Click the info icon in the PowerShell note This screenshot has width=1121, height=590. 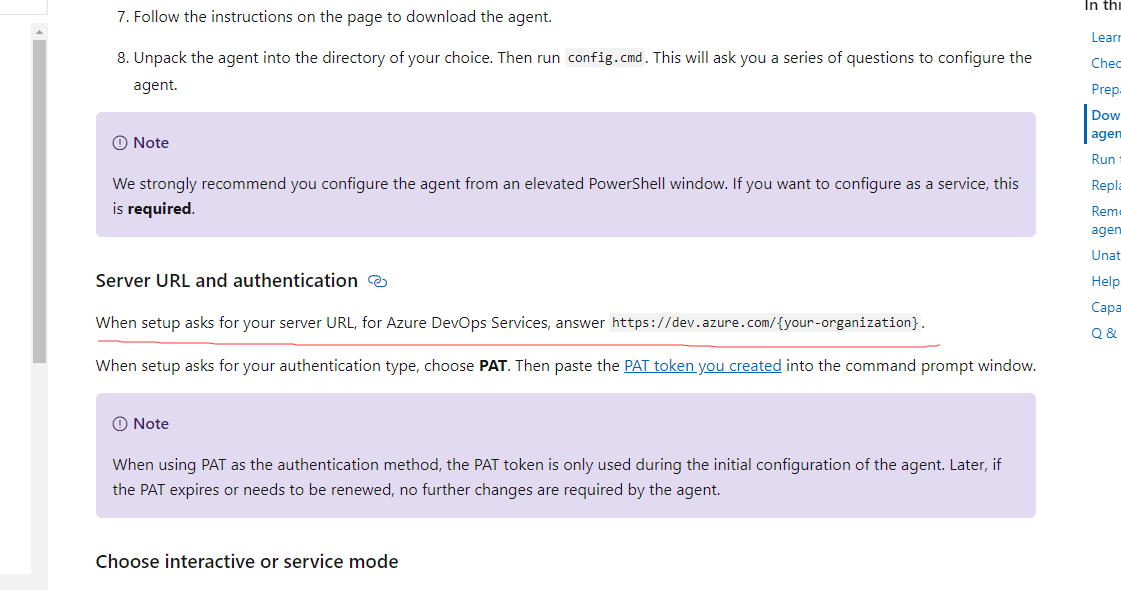120,143
